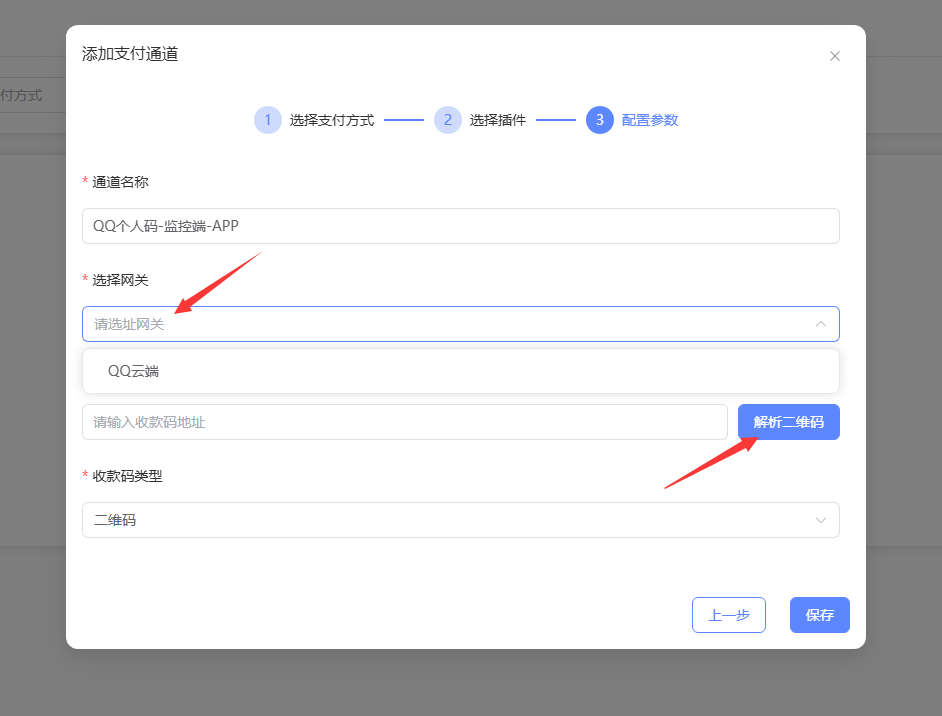
Task: Click the 选择支付方式 step label
Action: [332, 120]
